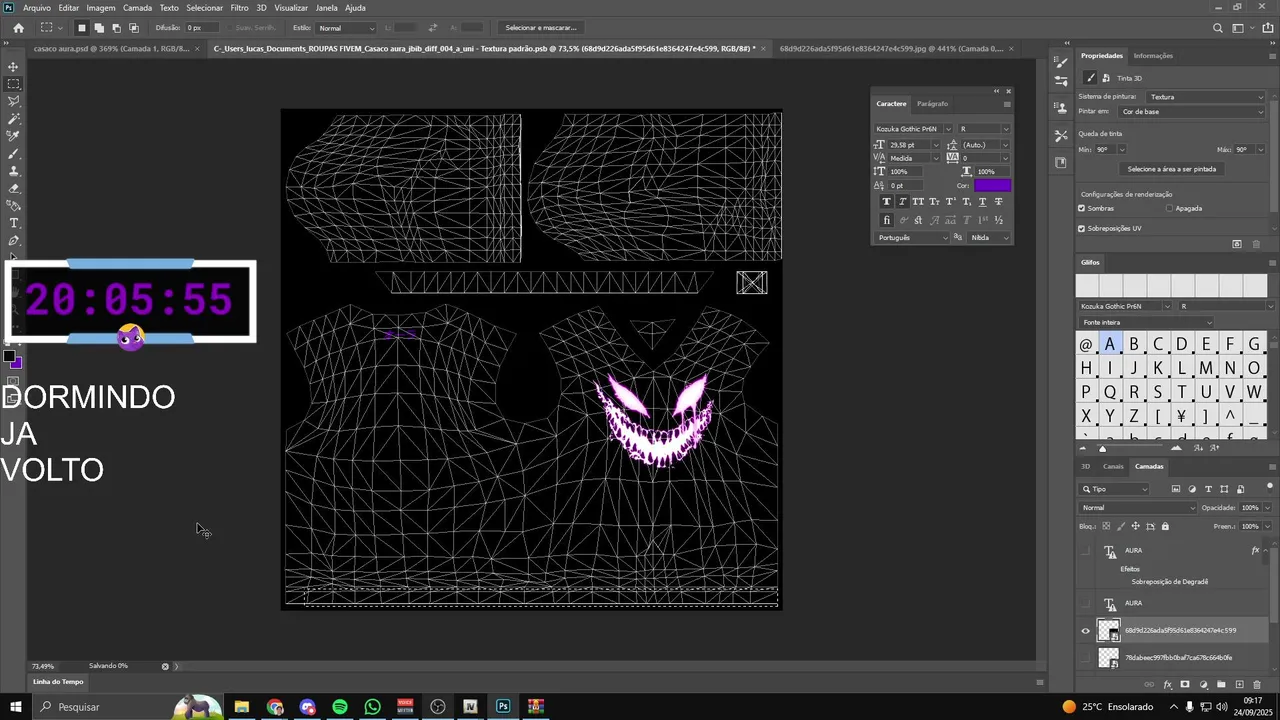The width and height of the screenshot is (1280, 720).
Task: Select the Brush tool
Action: (x=14, y=154)
